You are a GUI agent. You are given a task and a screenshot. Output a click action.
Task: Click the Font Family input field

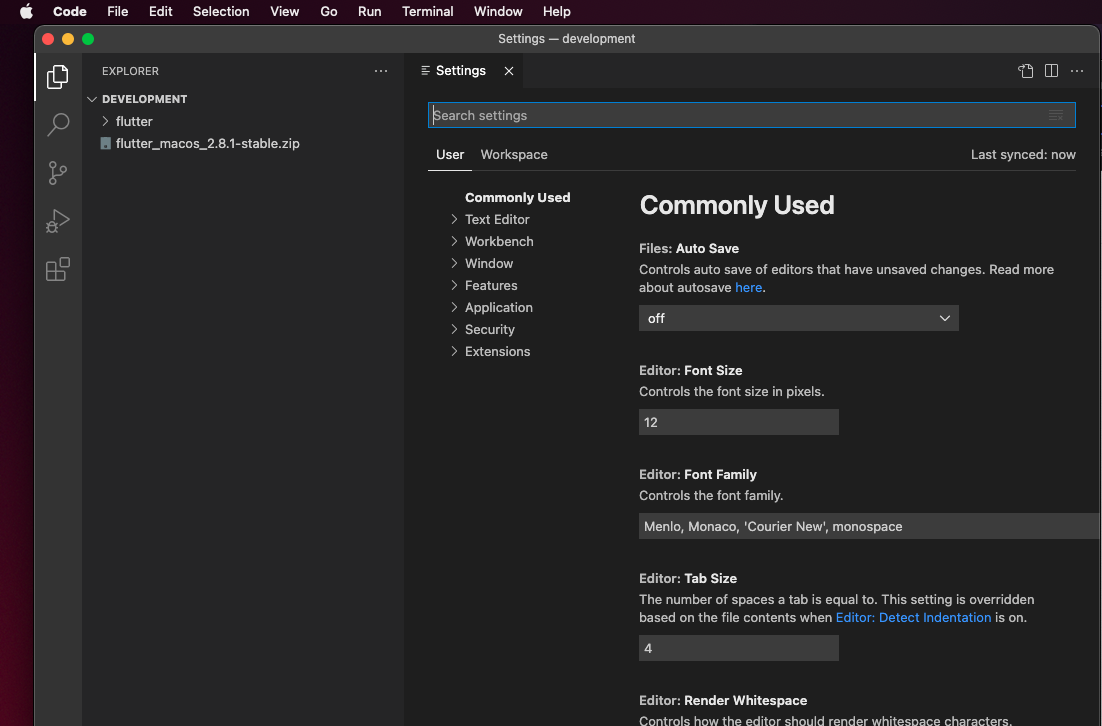(x=869, y=526)
